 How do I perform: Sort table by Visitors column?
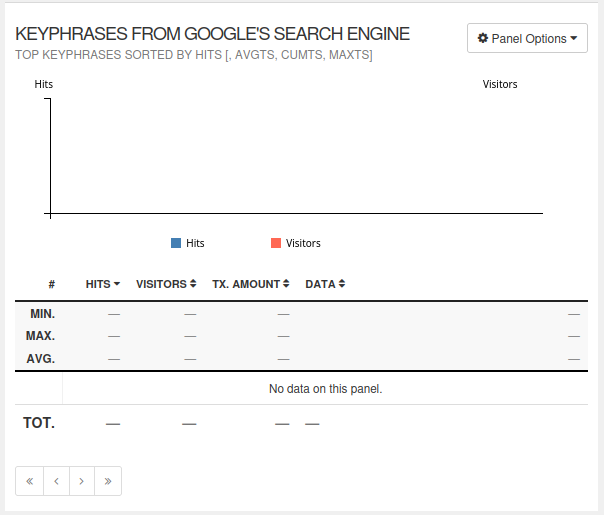click(x=166, y=284)
